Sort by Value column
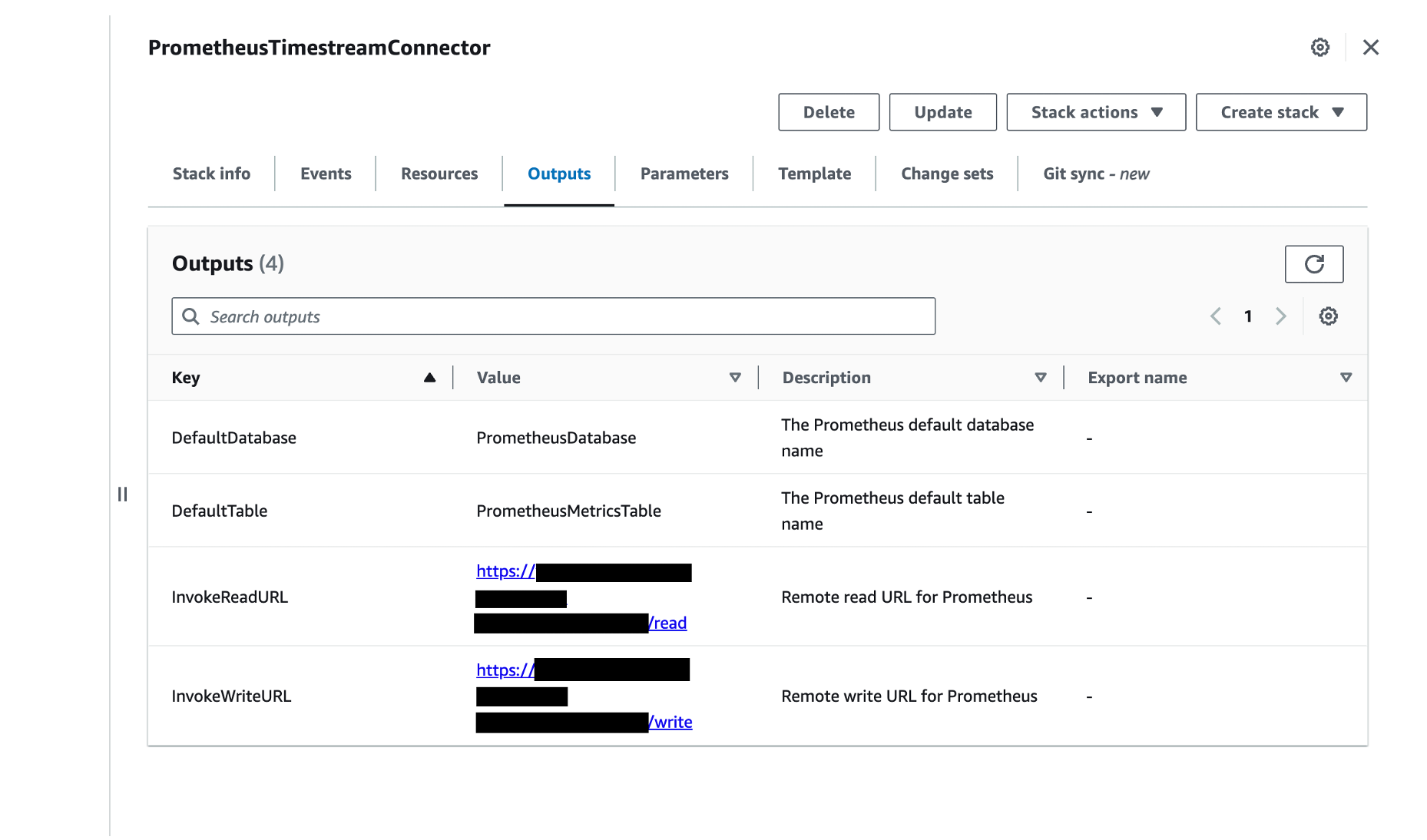The image size is (1427, 840). [735, 378]
